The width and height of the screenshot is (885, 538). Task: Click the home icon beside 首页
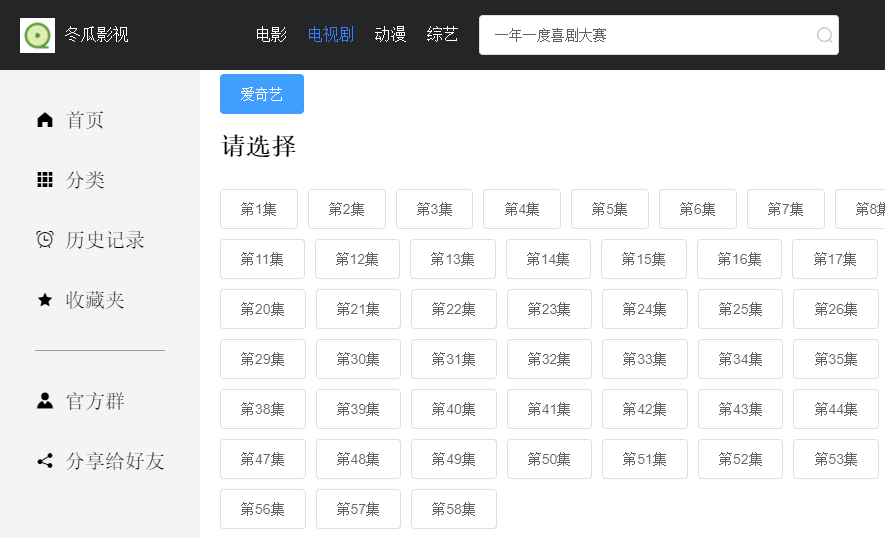click(x=45, y=120)
